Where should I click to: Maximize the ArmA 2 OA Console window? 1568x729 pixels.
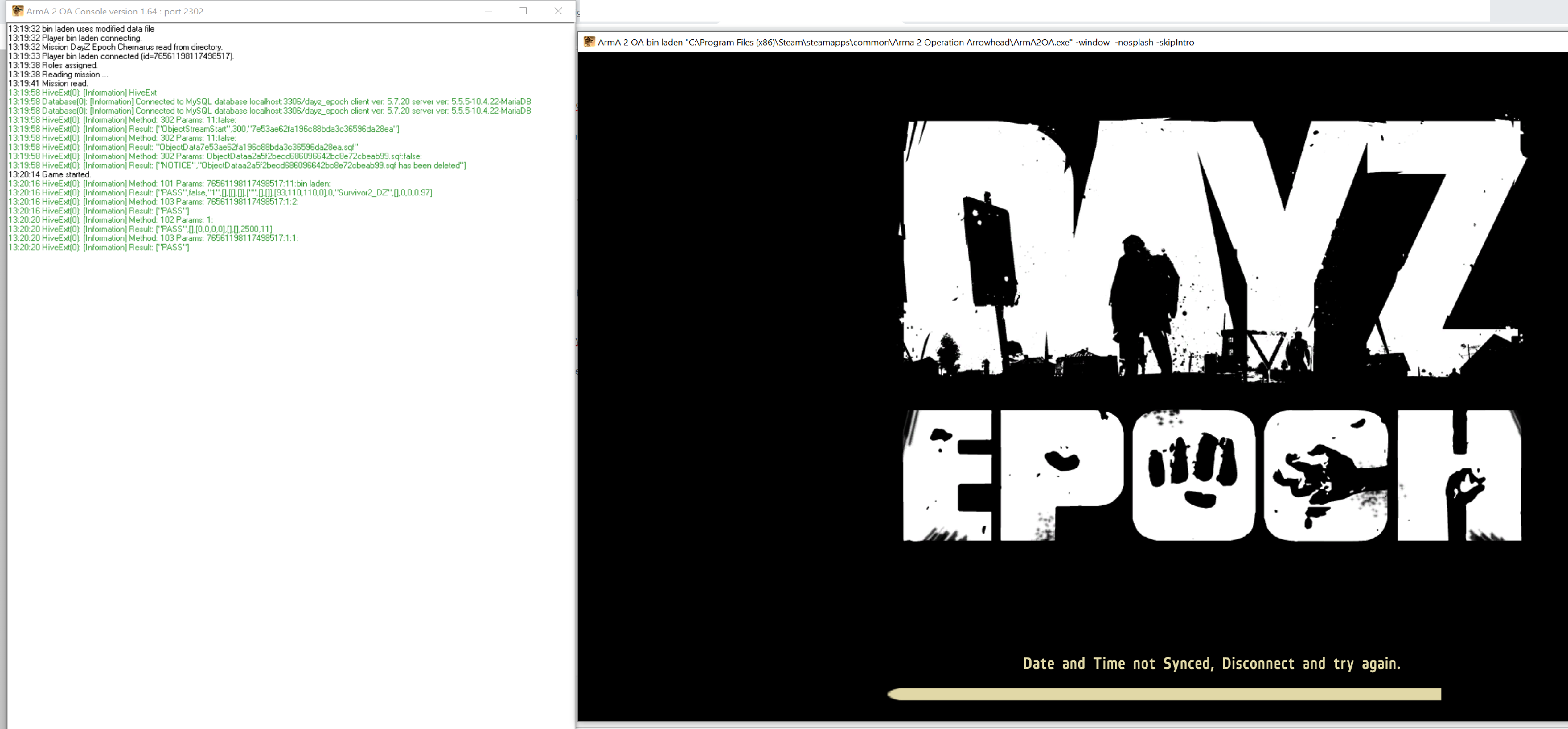(523, 11)
